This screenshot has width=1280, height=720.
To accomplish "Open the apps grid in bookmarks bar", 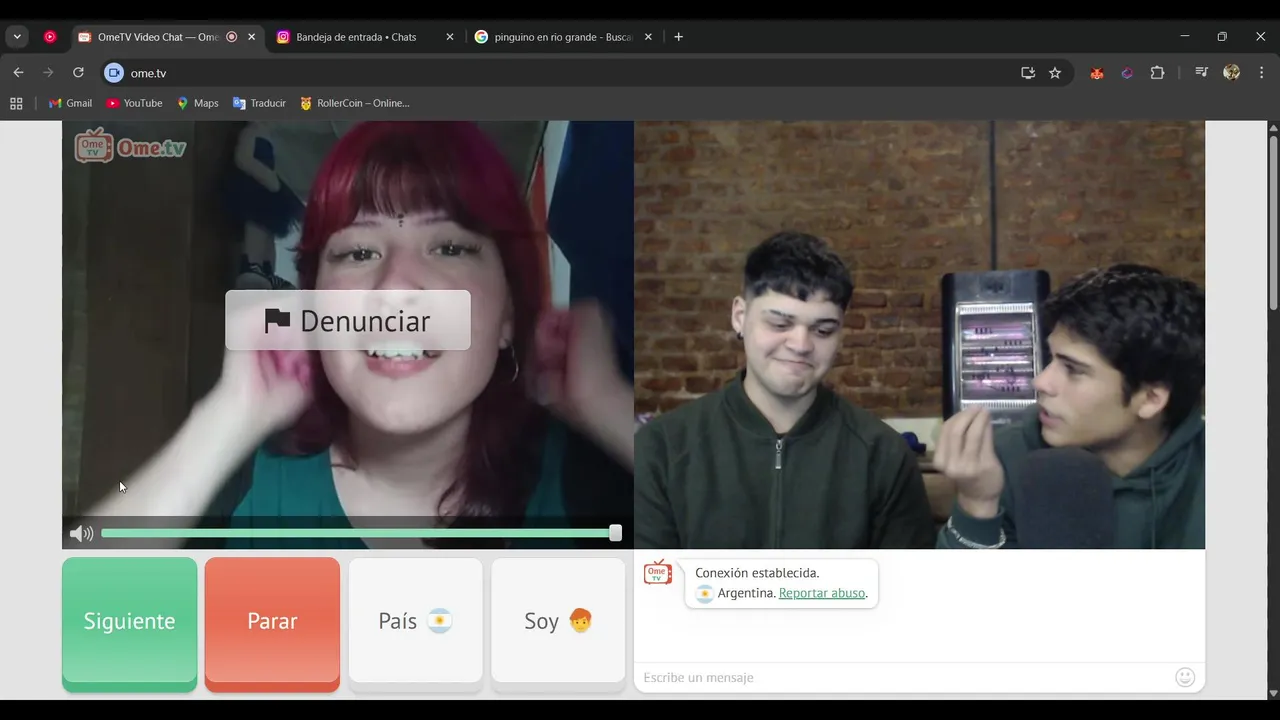I will 16,103.
